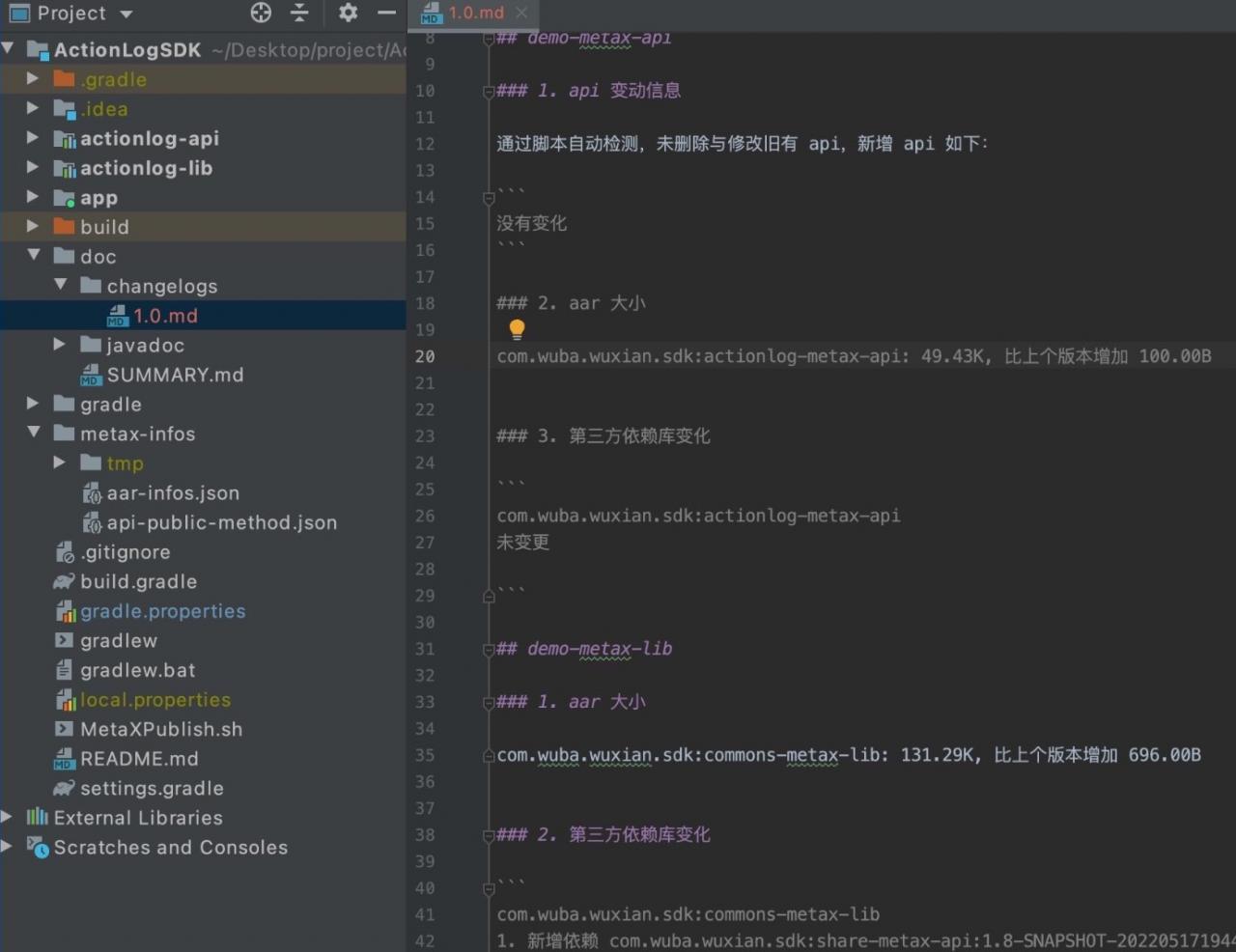Screen dimensions: 1236x952
Task: Click the Scratches and Consoles icon
Action: (38, 848)
